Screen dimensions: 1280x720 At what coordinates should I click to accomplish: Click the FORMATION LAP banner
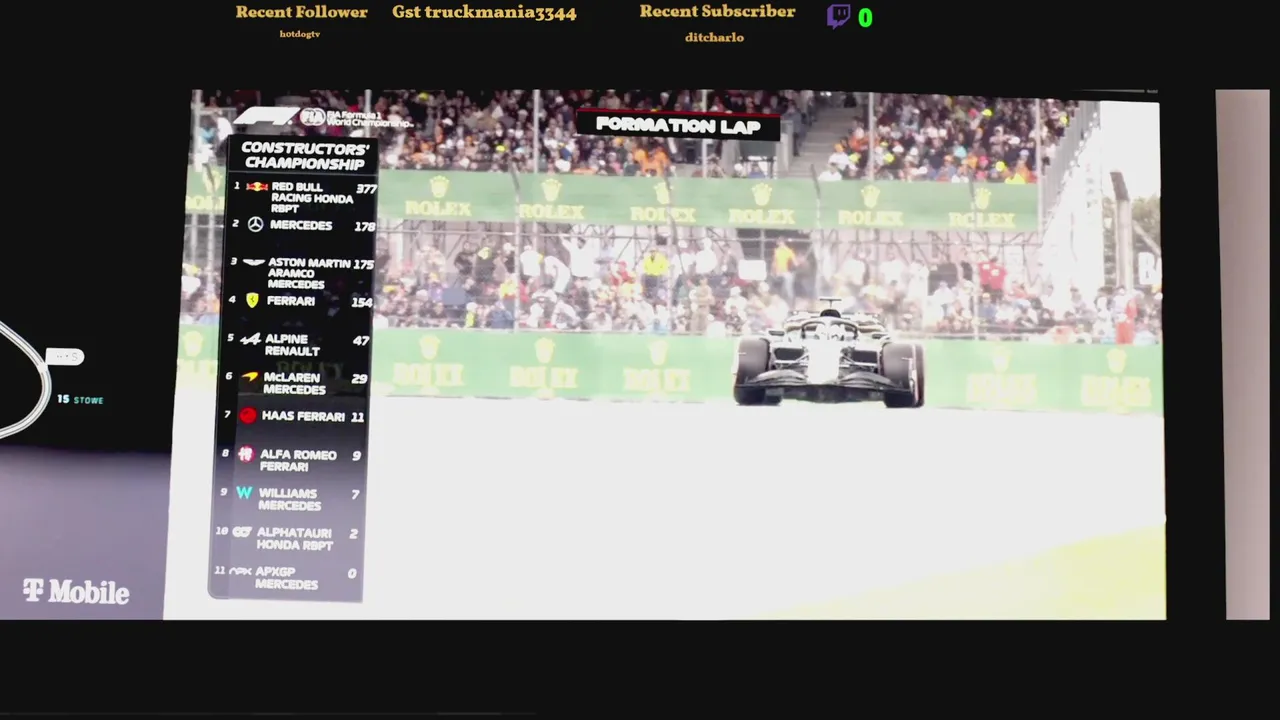coord(678,125)
